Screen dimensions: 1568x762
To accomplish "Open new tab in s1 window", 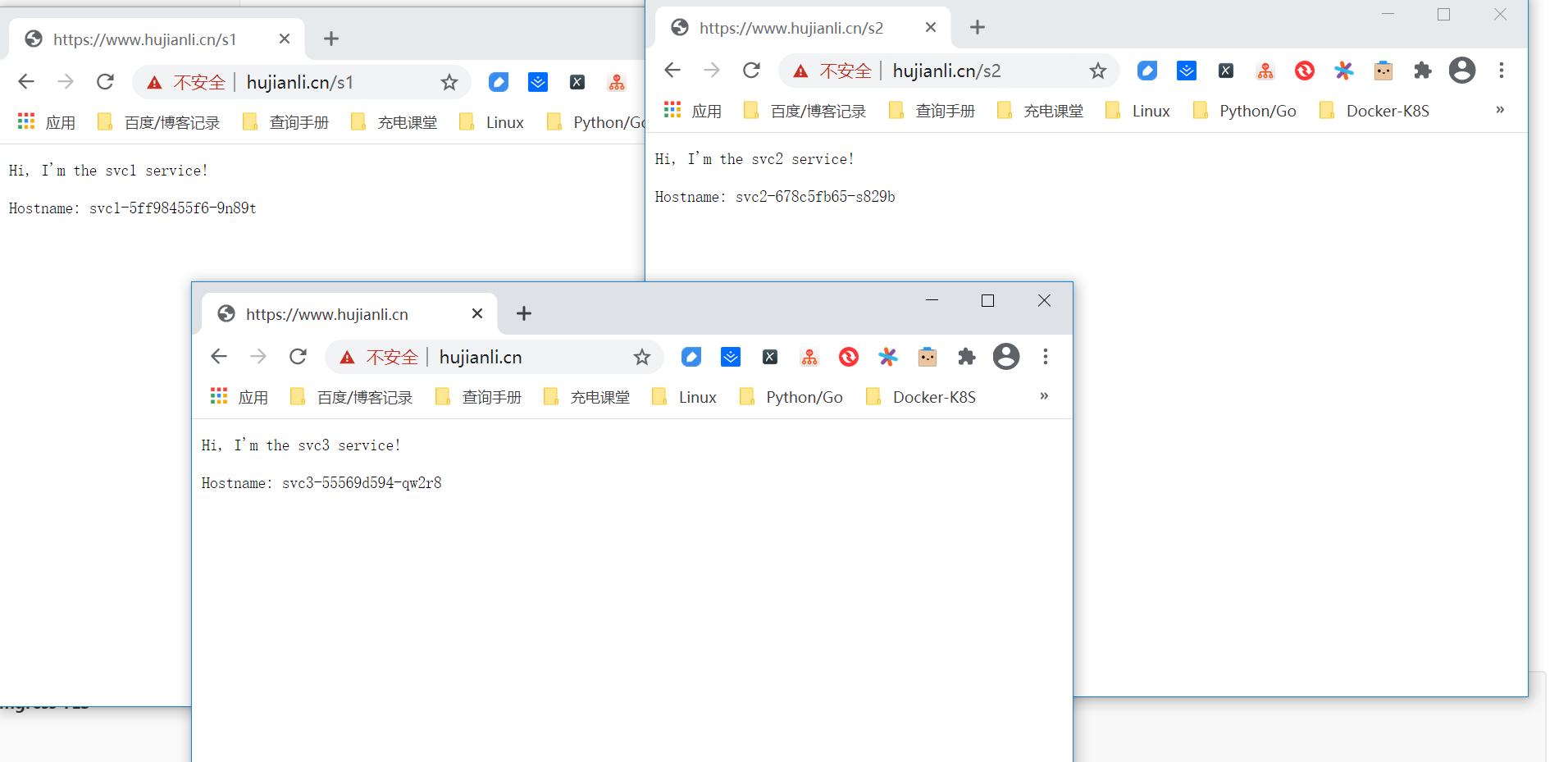I will [x=331, y=39].
